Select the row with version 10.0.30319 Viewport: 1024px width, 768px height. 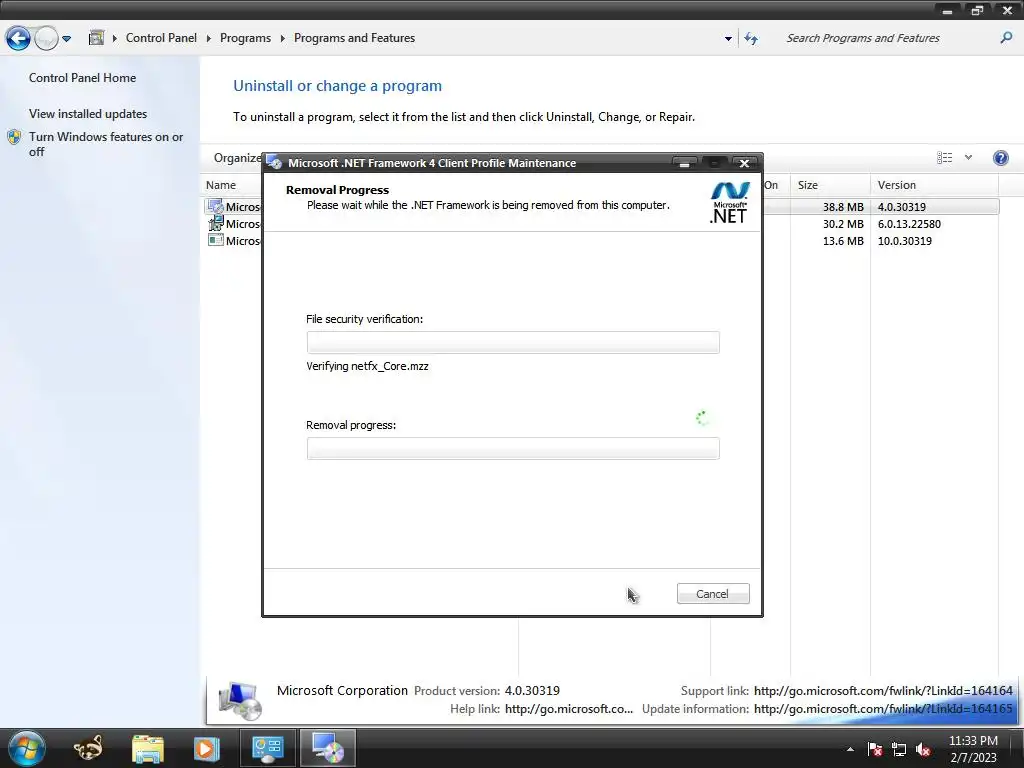pos(601,240)
